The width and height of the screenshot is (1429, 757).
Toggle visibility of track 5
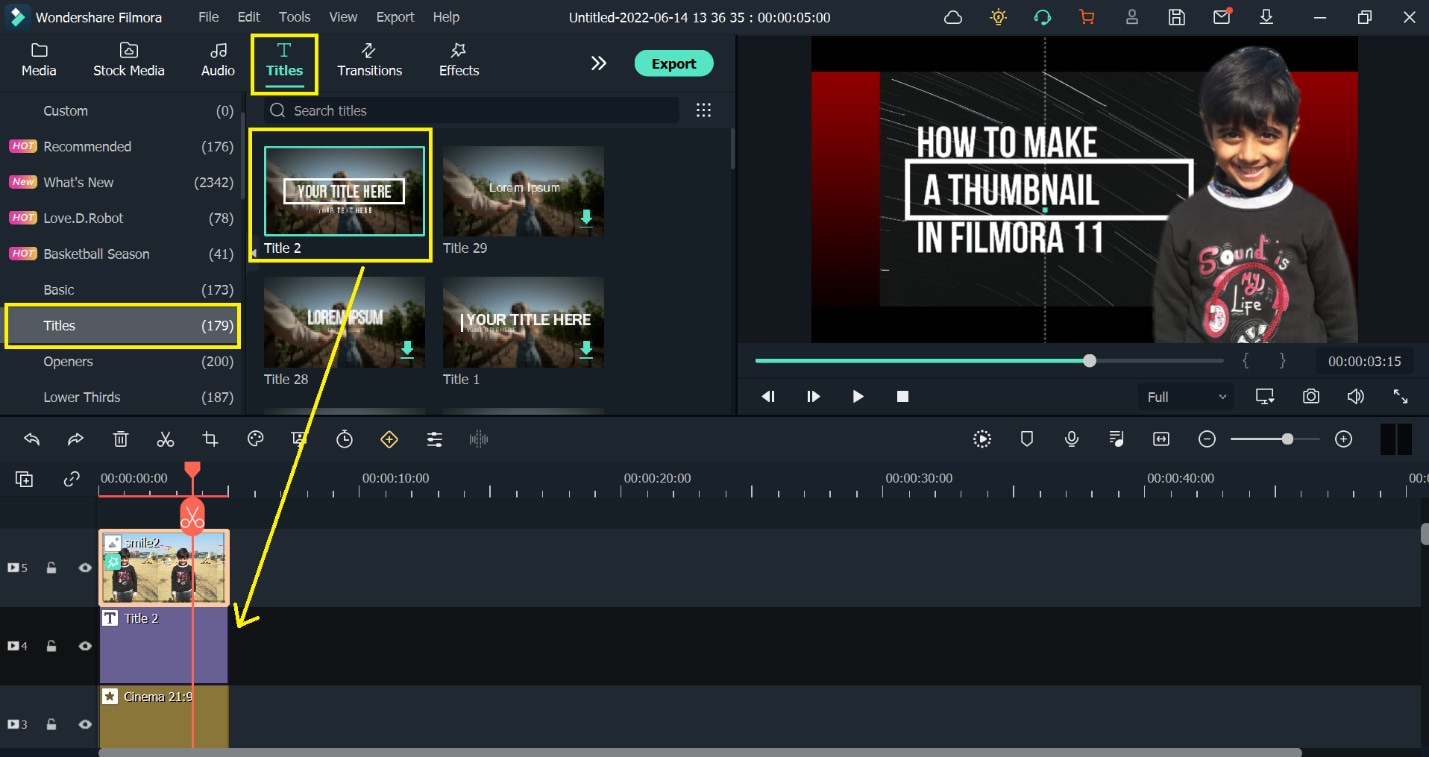click(x=85, y=568)
